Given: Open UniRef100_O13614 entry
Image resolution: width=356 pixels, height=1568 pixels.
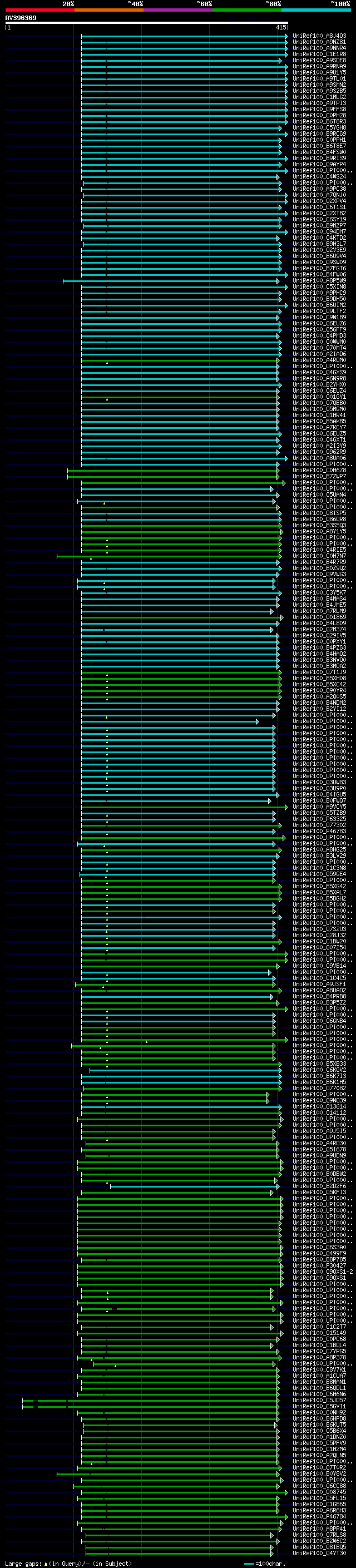Looking at the screenshot, I should point(319,1106).
